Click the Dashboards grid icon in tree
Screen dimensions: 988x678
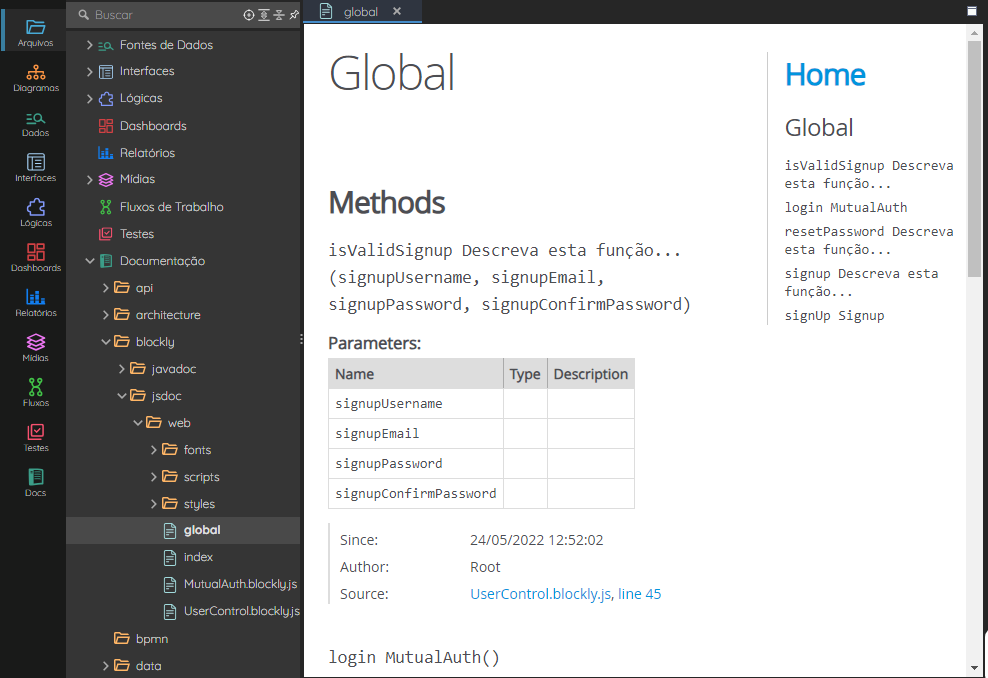coord(106,126)
